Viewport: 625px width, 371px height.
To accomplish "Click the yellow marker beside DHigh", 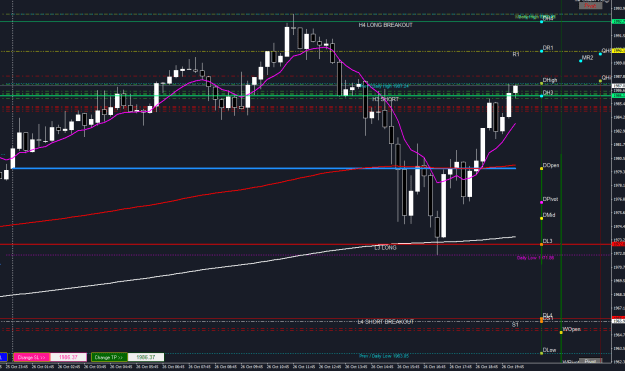I will click(541, 83).
